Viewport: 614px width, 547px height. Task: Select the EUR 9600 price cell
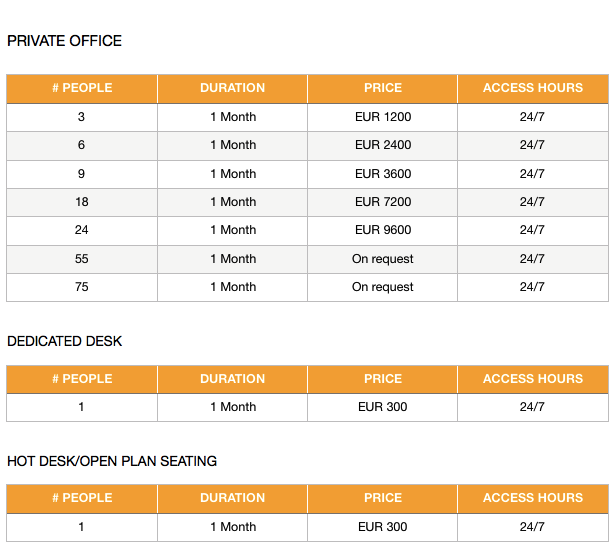(383, 230)
